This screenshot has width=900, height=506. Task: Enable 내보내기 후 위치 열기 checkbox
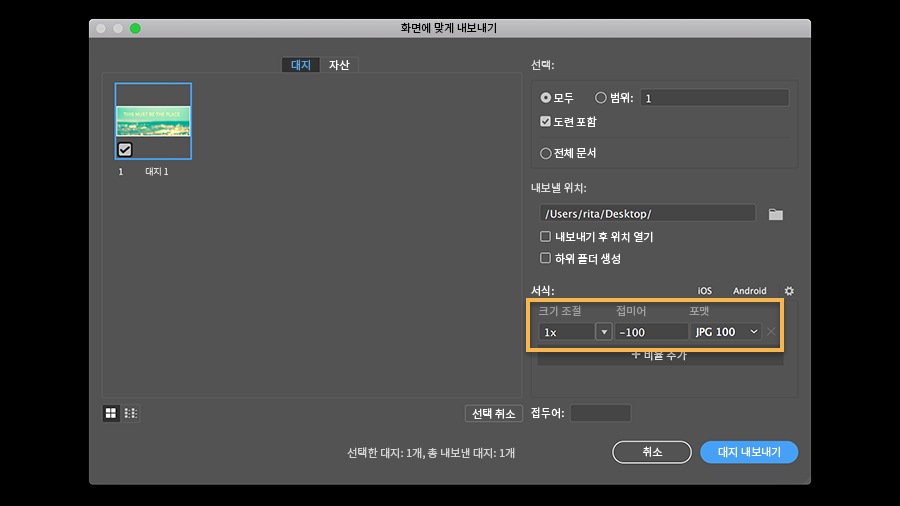[x=545, y=236]
